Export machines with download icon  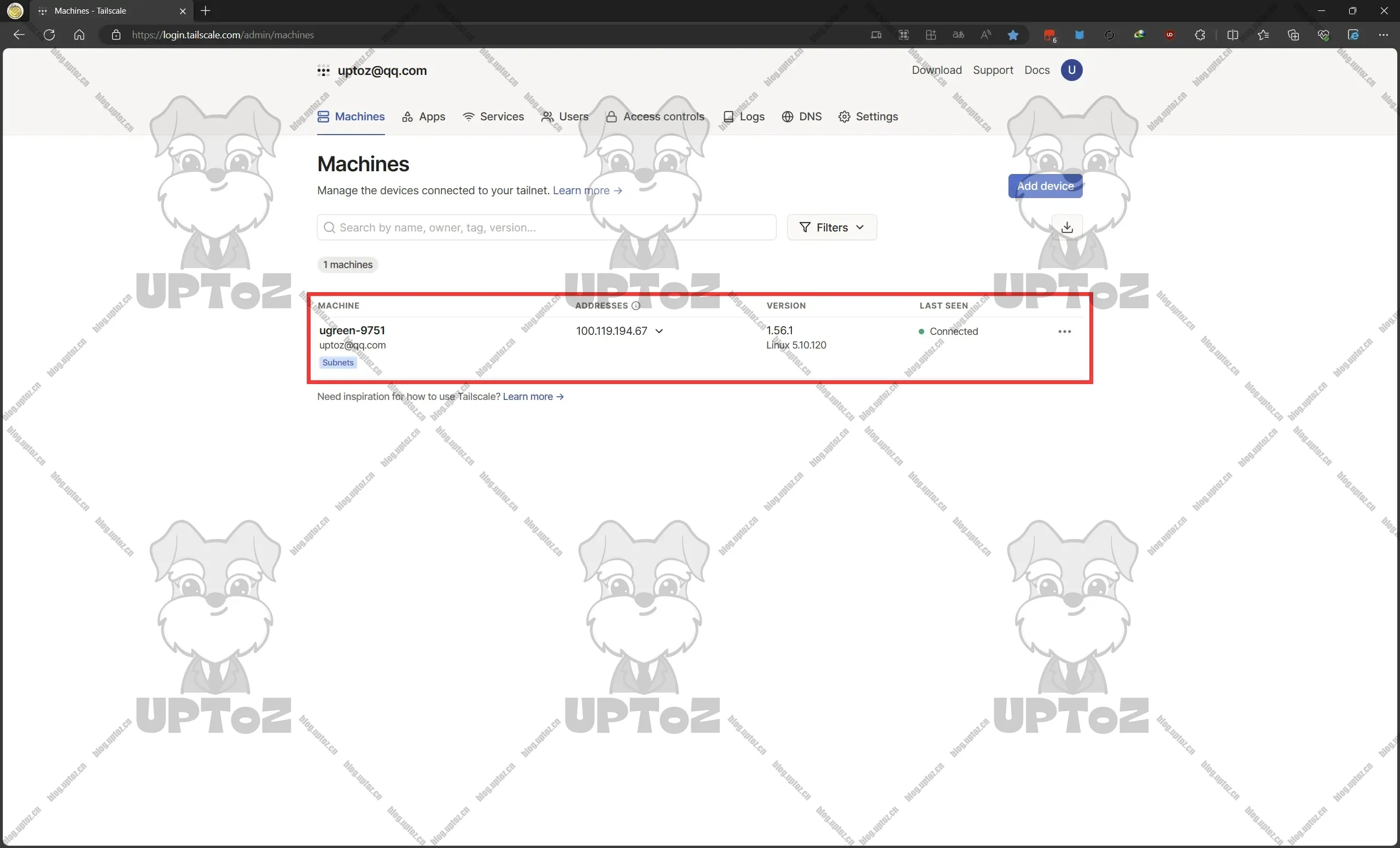(x=1067, y=228)
